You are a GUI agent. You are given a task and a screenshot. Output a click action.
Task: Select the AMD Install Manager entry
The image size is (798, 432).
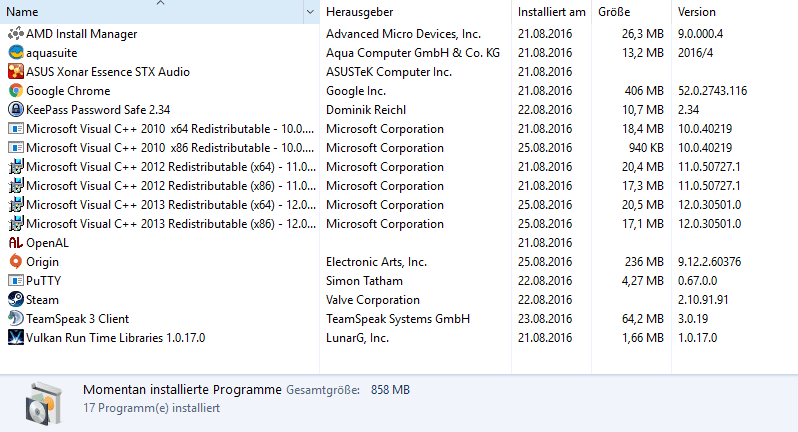[x=81, y=34]
